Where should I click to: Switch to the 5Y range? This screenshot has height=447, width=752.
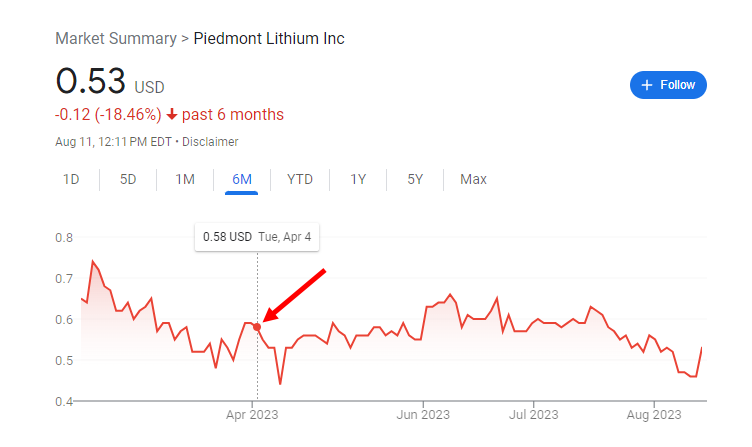pyautogui.click(x=415, y=179)
